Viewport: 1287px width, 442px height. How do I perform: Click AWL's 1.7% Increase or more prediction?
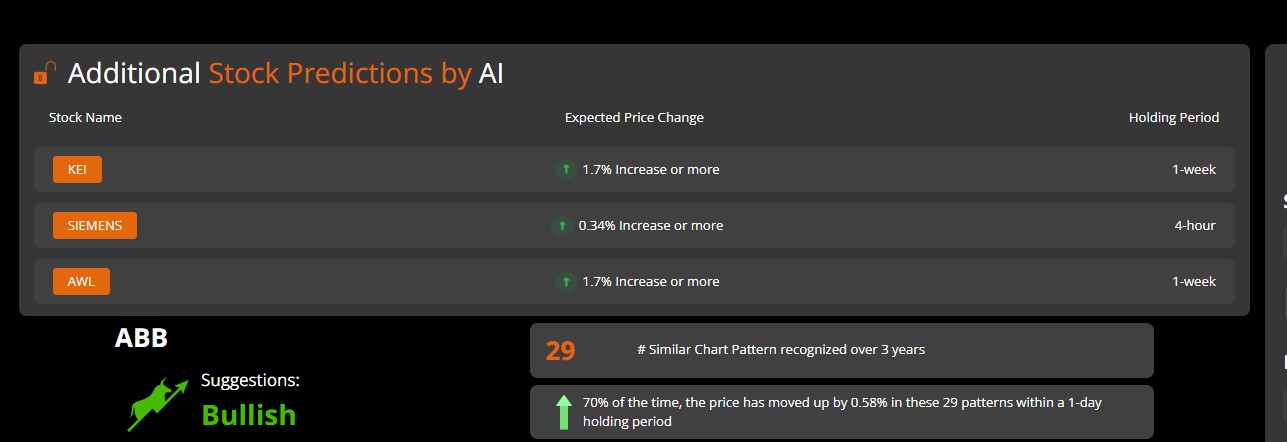click(650, 282)
